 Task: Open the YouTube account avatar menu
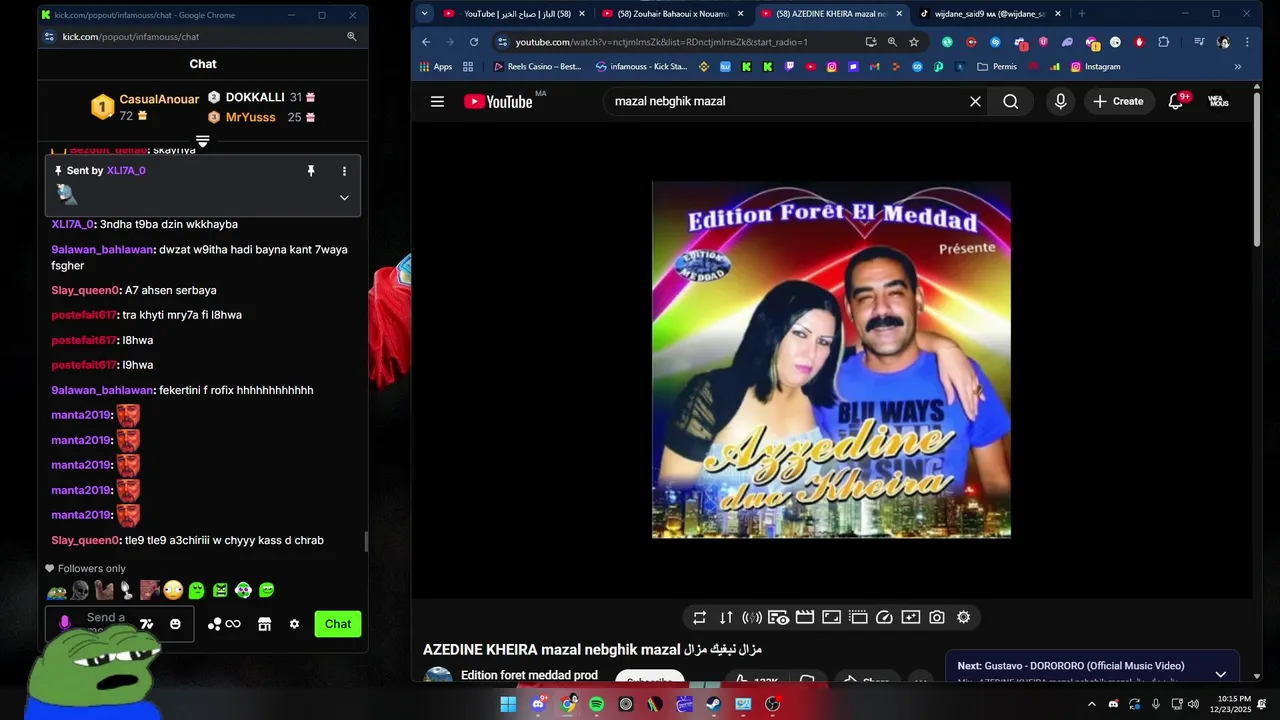(x=1218, y=101)
